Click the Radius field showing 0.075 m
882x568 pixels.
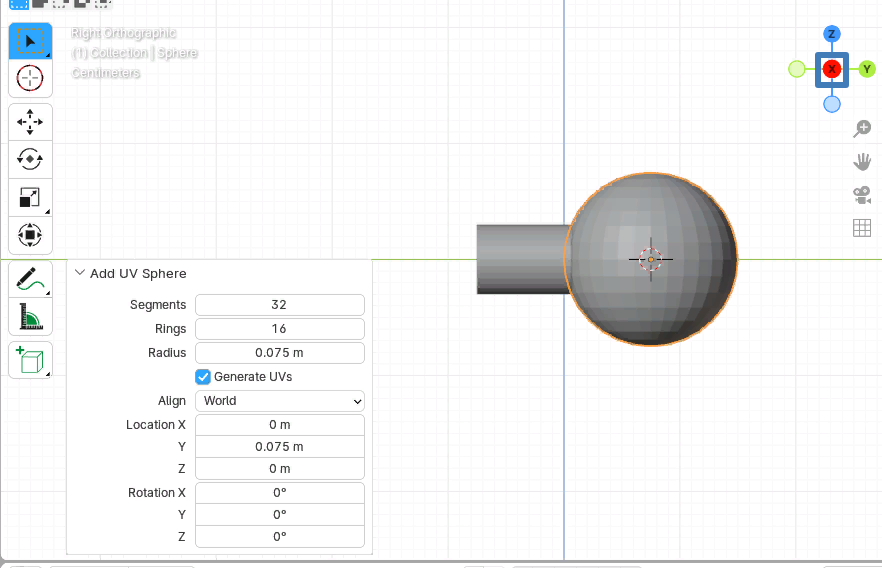coord(280,353)
